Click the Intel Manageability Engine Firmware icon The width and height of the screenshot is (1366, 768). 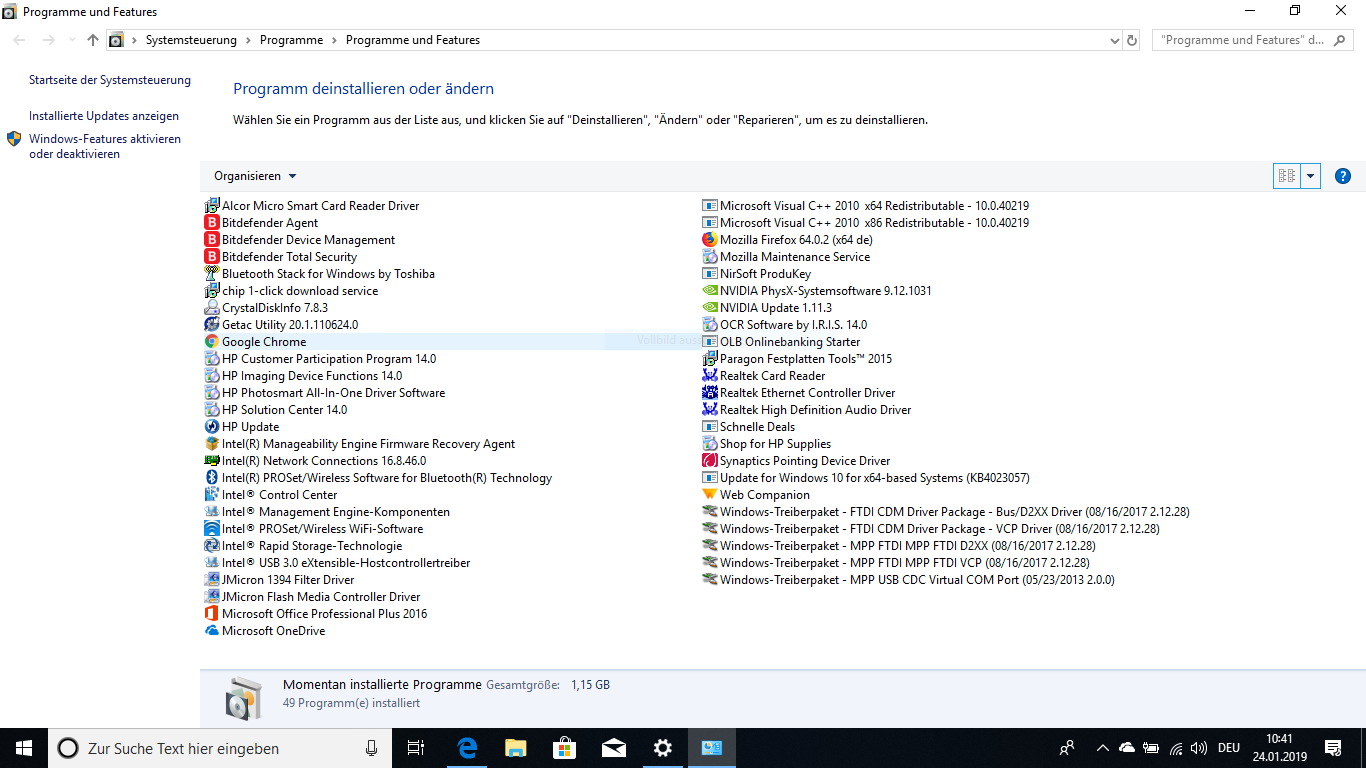pos(211,444)
